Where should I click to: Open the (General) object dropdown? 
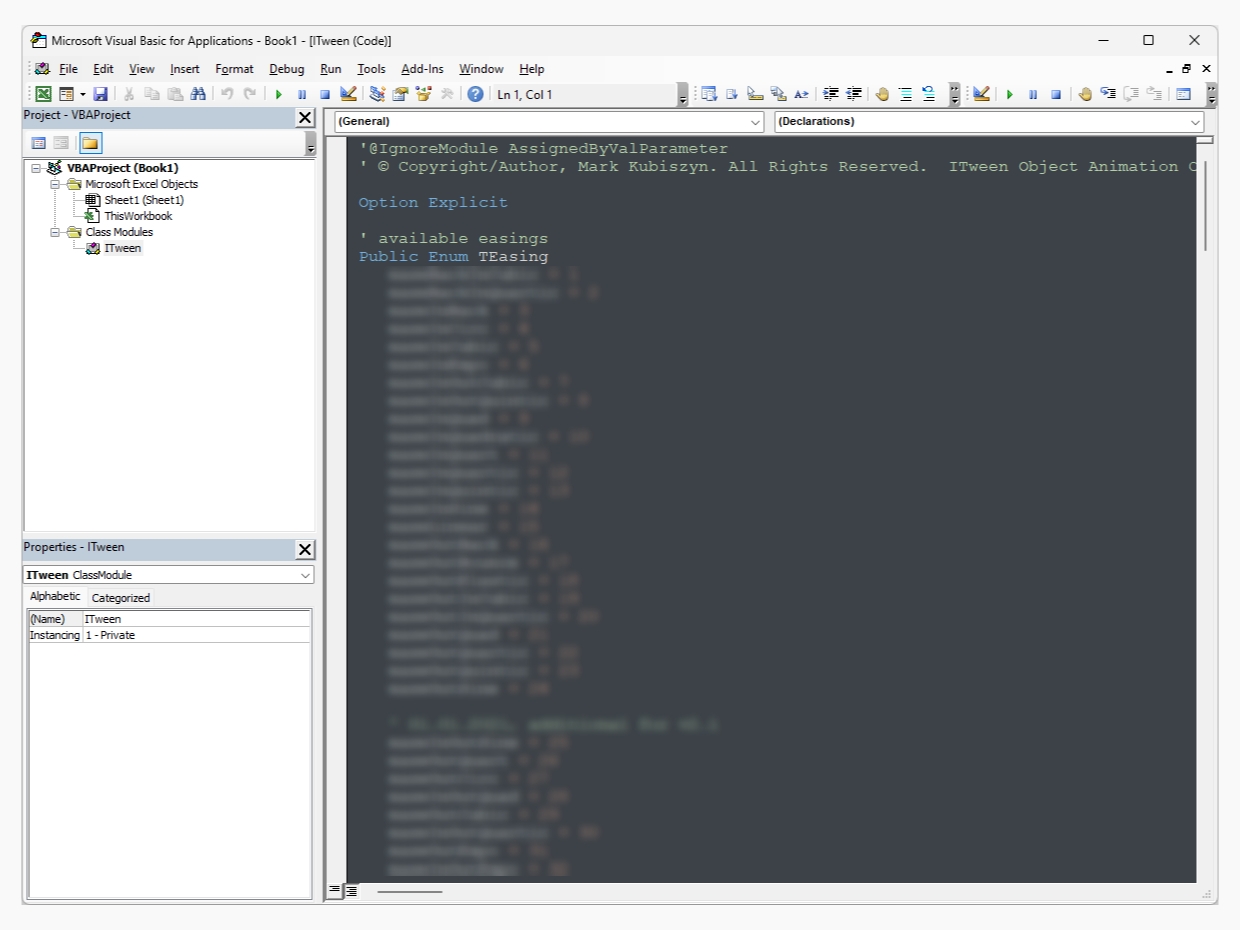(755, 122)
